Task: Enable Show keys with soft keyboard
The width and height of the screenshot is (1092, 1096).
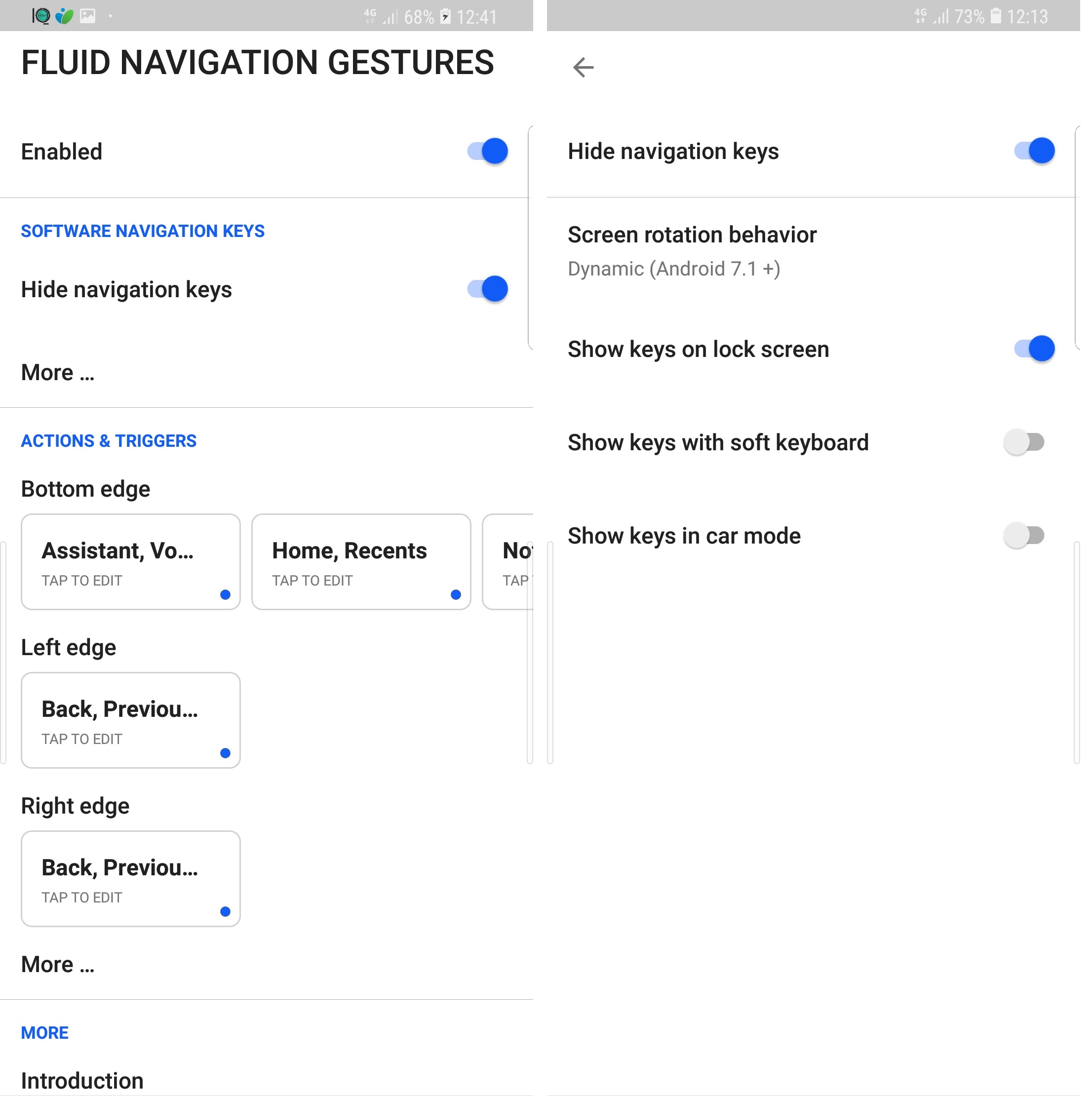Action: click(1024, 442)
